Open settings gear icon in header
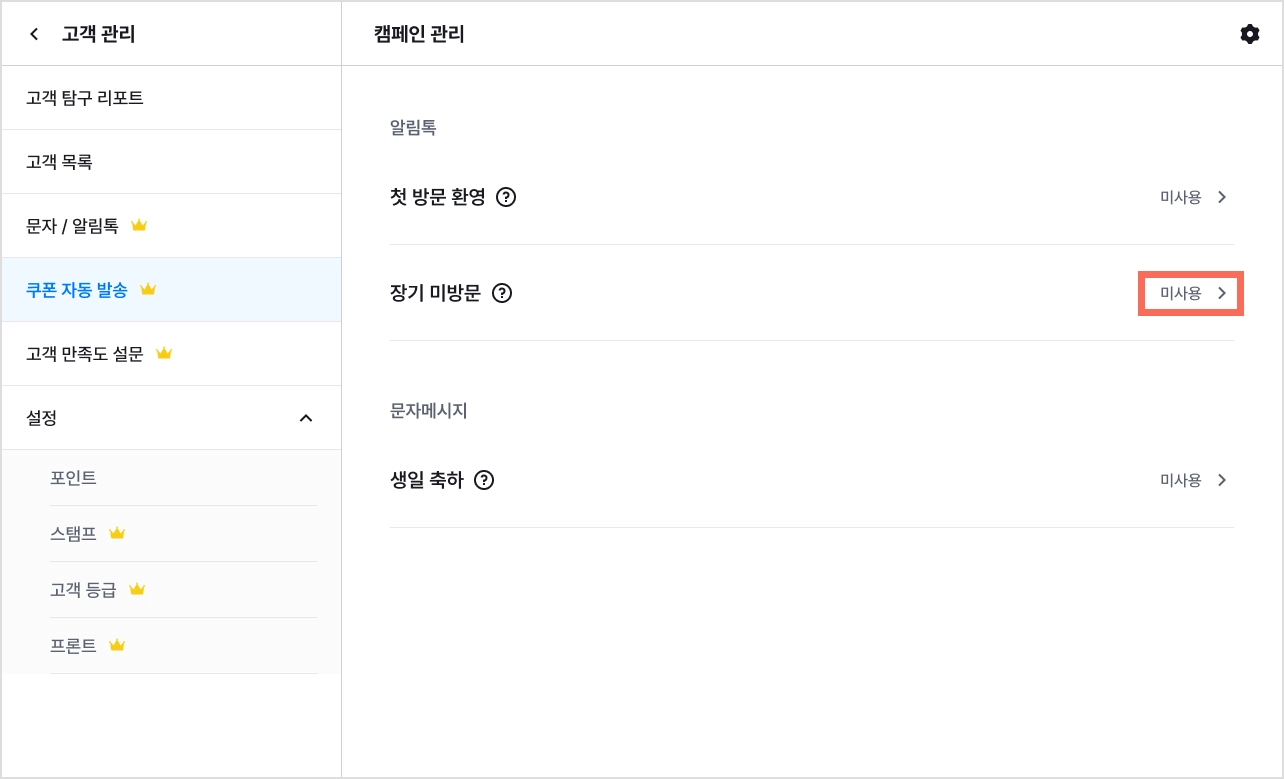This screenshot has width=1284, height=779. (1249, 34)
